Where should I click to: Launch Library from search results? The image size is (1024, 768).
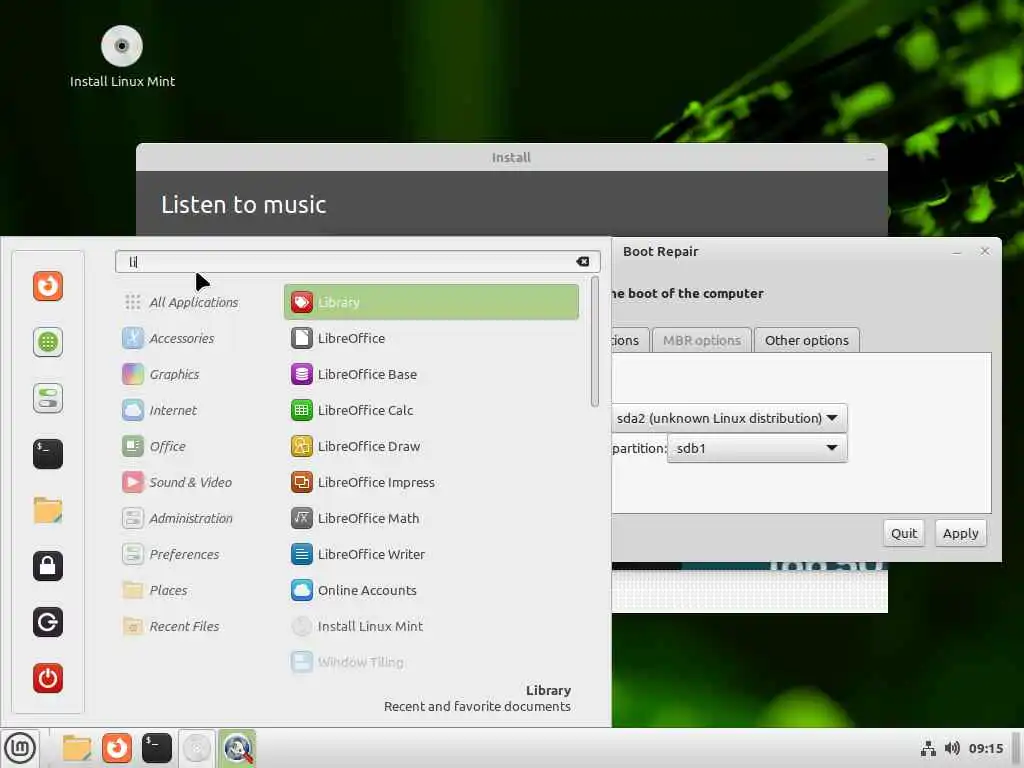(x=431, y=302)
